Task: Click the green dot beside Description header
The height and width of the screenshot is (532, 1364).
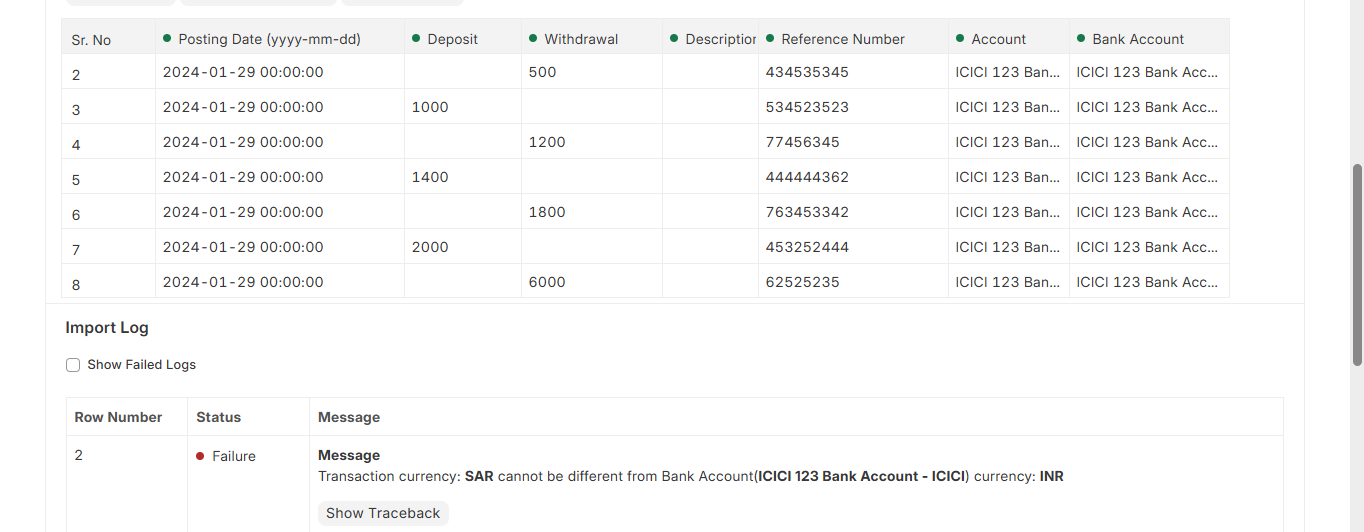Action: pyautogui.click(x=674, y=38)
